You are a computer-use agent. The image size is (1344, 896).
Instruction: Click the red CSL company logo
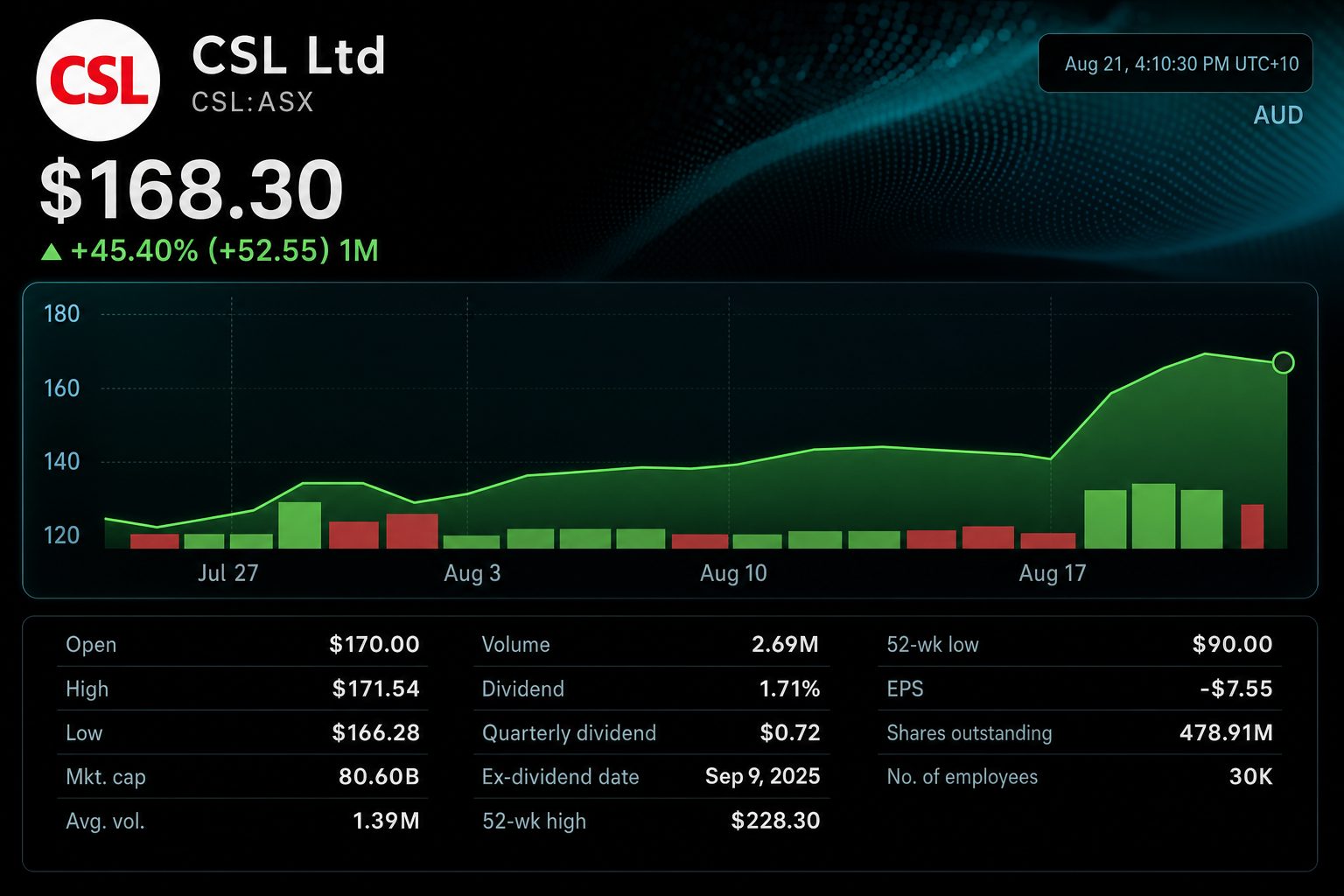(x=98, y=80)
